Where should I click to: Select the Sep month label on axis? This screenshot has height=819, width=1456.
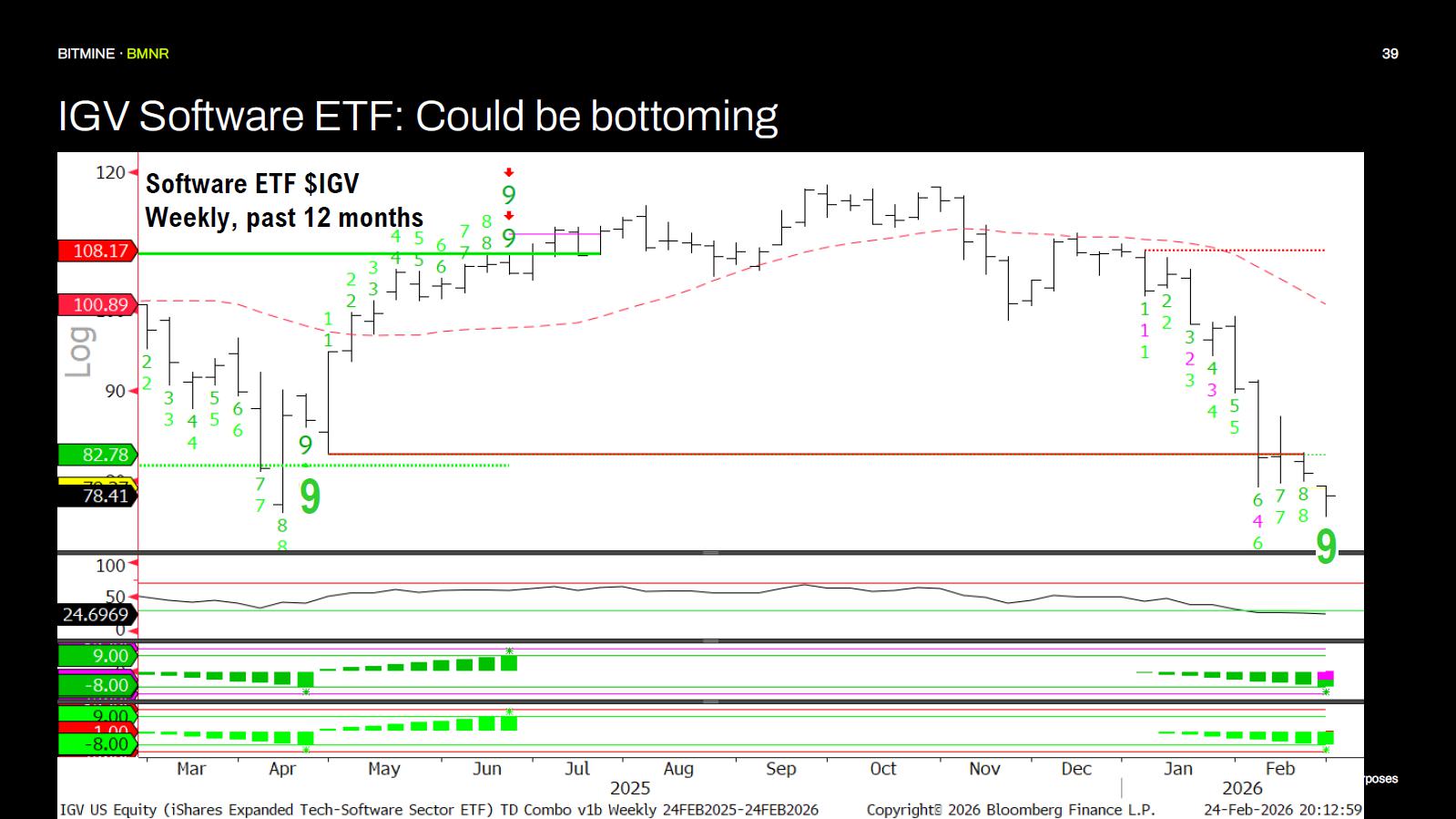point(780,769)
